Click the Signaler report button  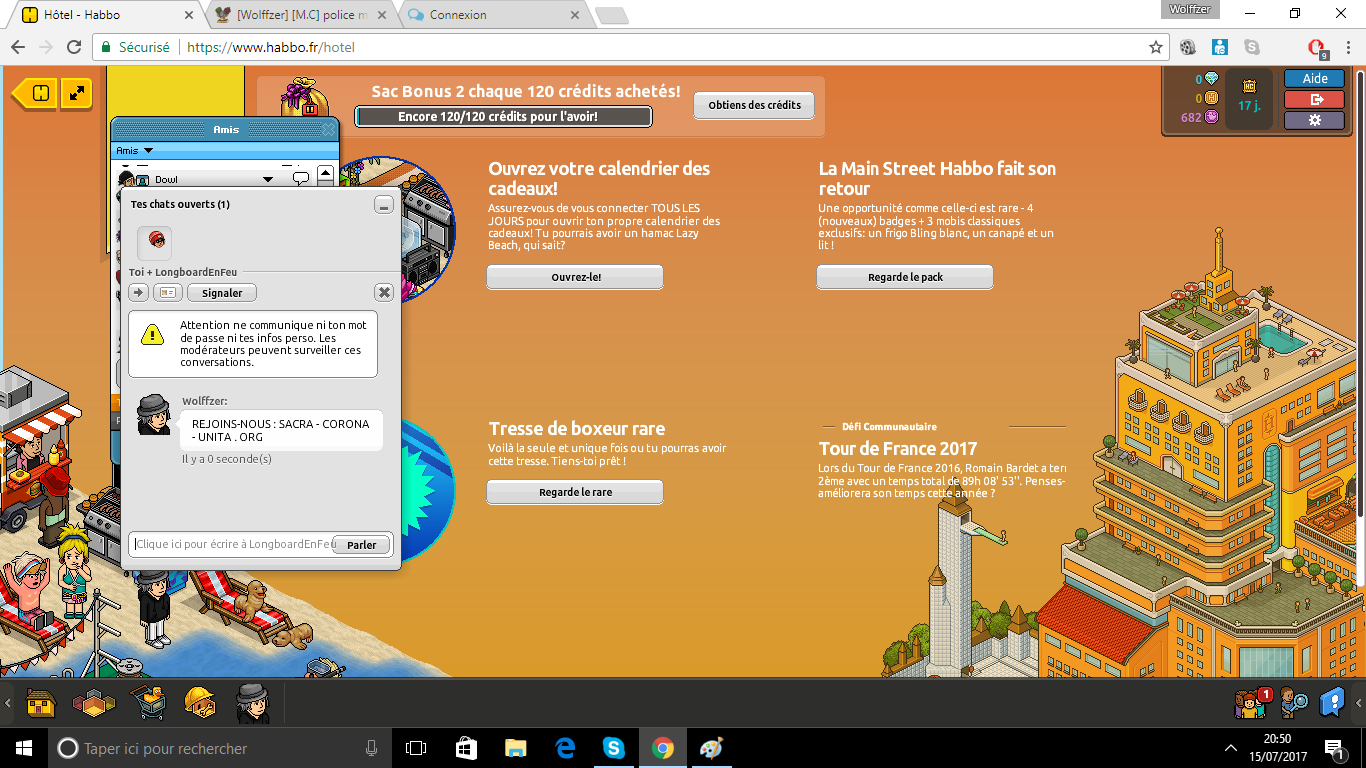222,293
